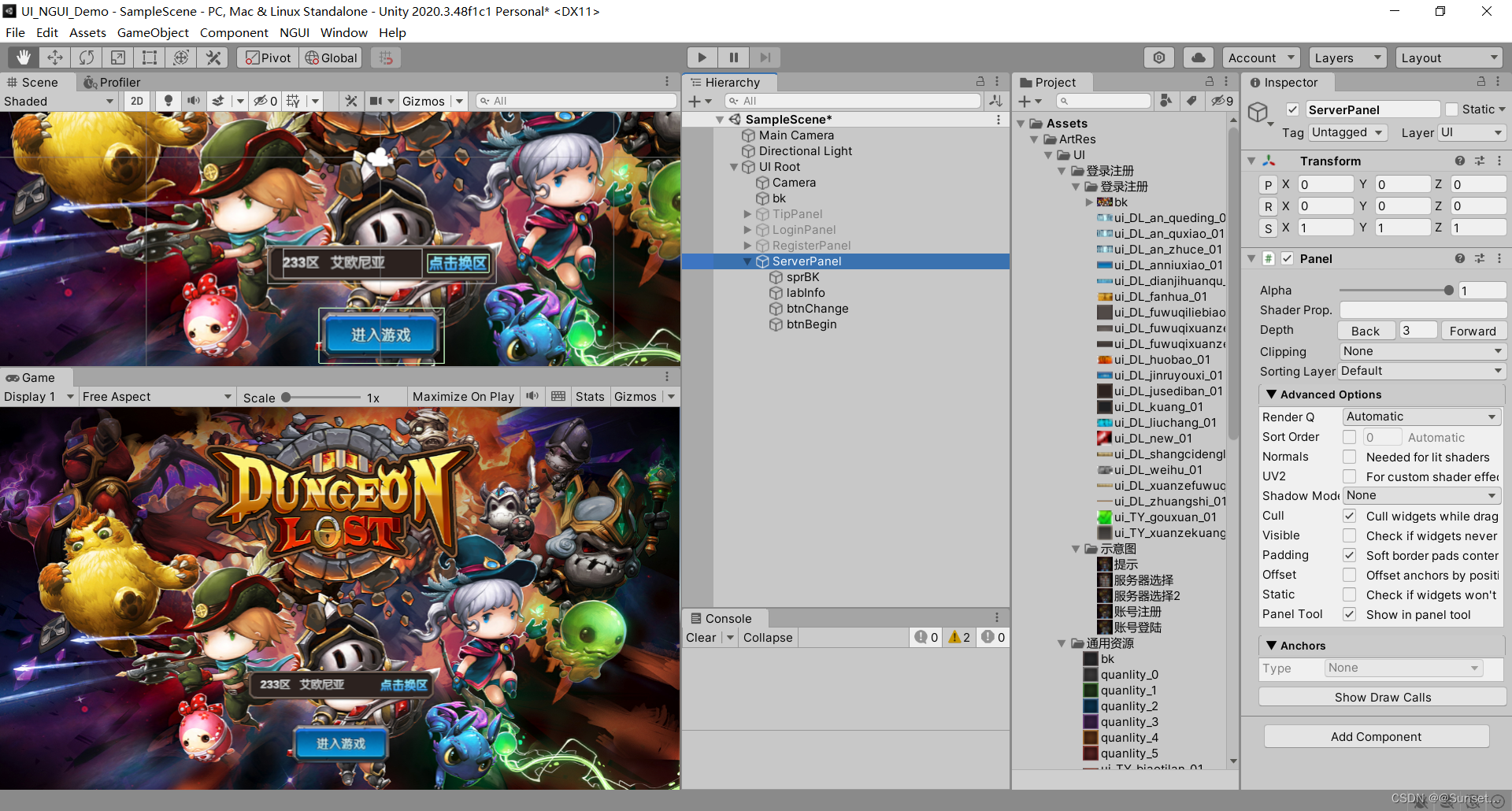
Task: Click the Depth Forward button
Action: tap(1473, 331)
